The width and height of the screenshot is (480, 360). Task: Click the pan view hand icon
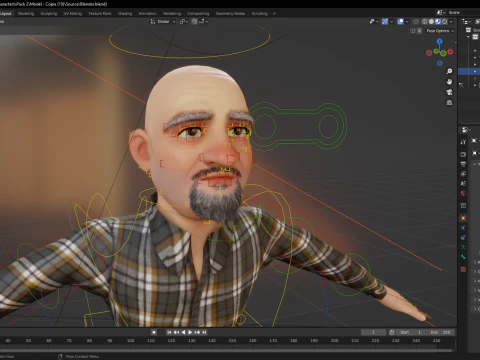pos(449,82)
